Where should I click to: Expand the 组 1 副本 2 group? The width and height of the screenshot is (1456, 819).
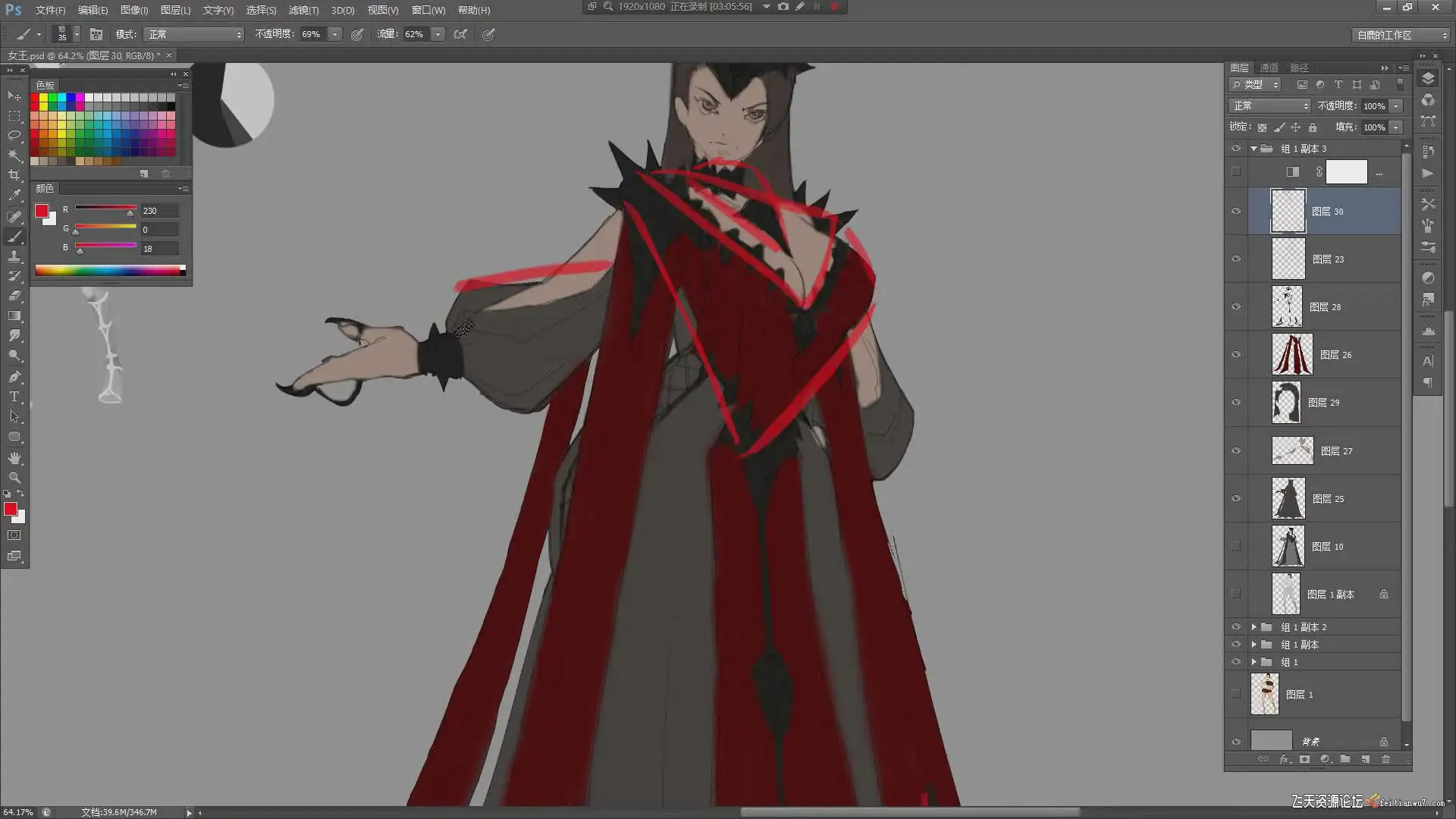[1254, 627]
